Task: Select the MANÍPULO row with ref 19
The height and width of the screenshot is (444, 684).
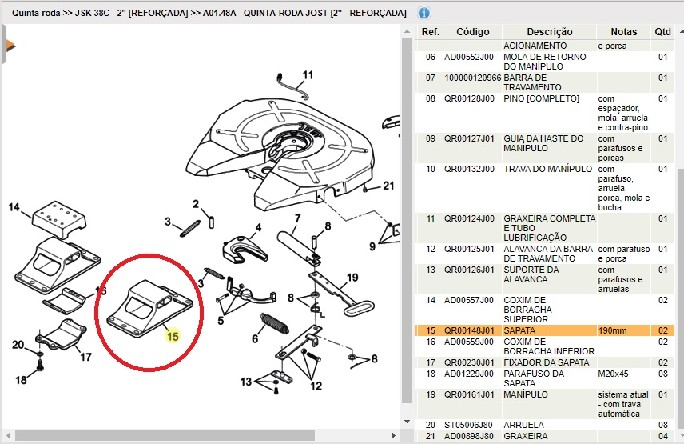Action: pos(545,399)
